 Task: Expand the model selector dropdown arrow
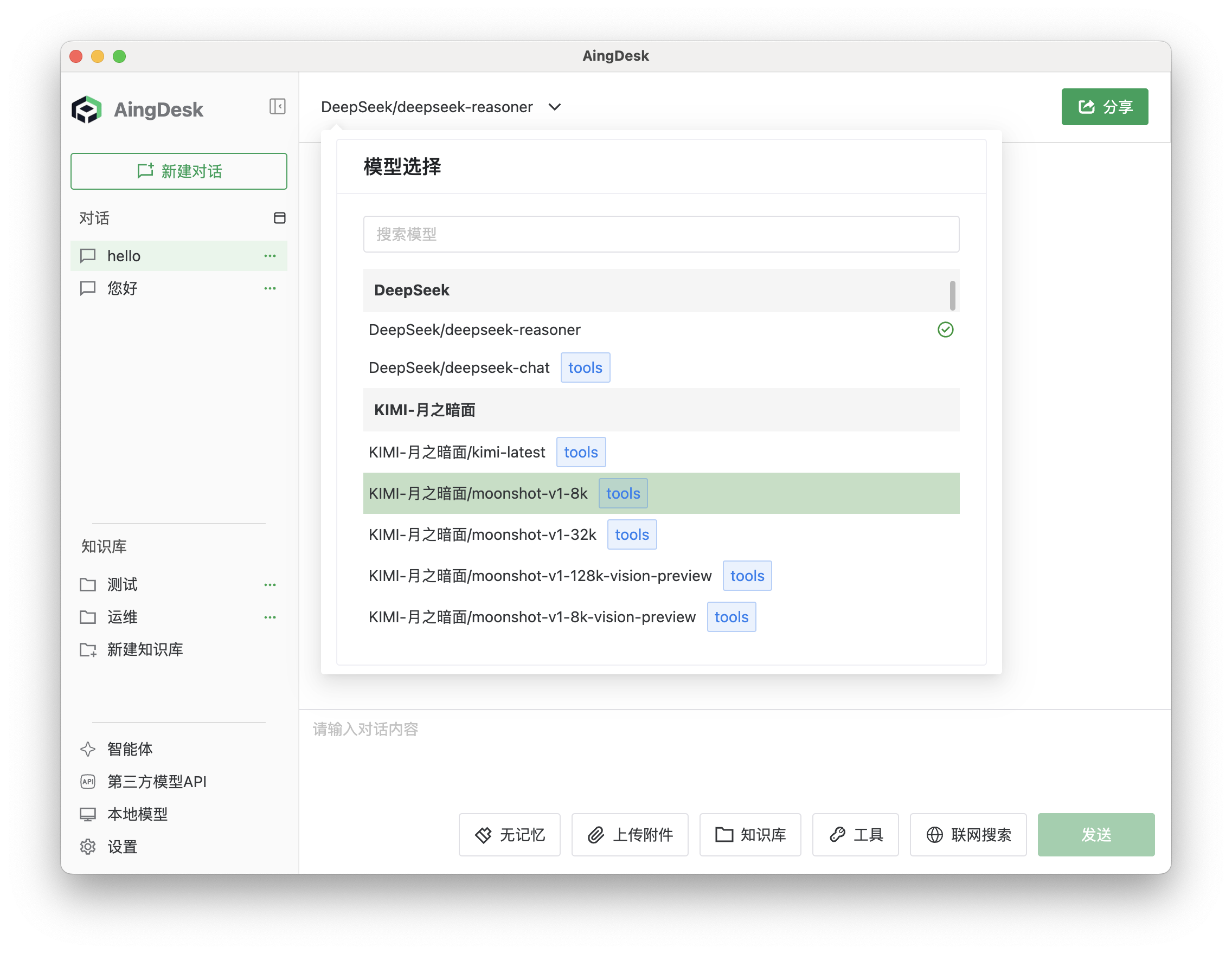click(555, 107)
